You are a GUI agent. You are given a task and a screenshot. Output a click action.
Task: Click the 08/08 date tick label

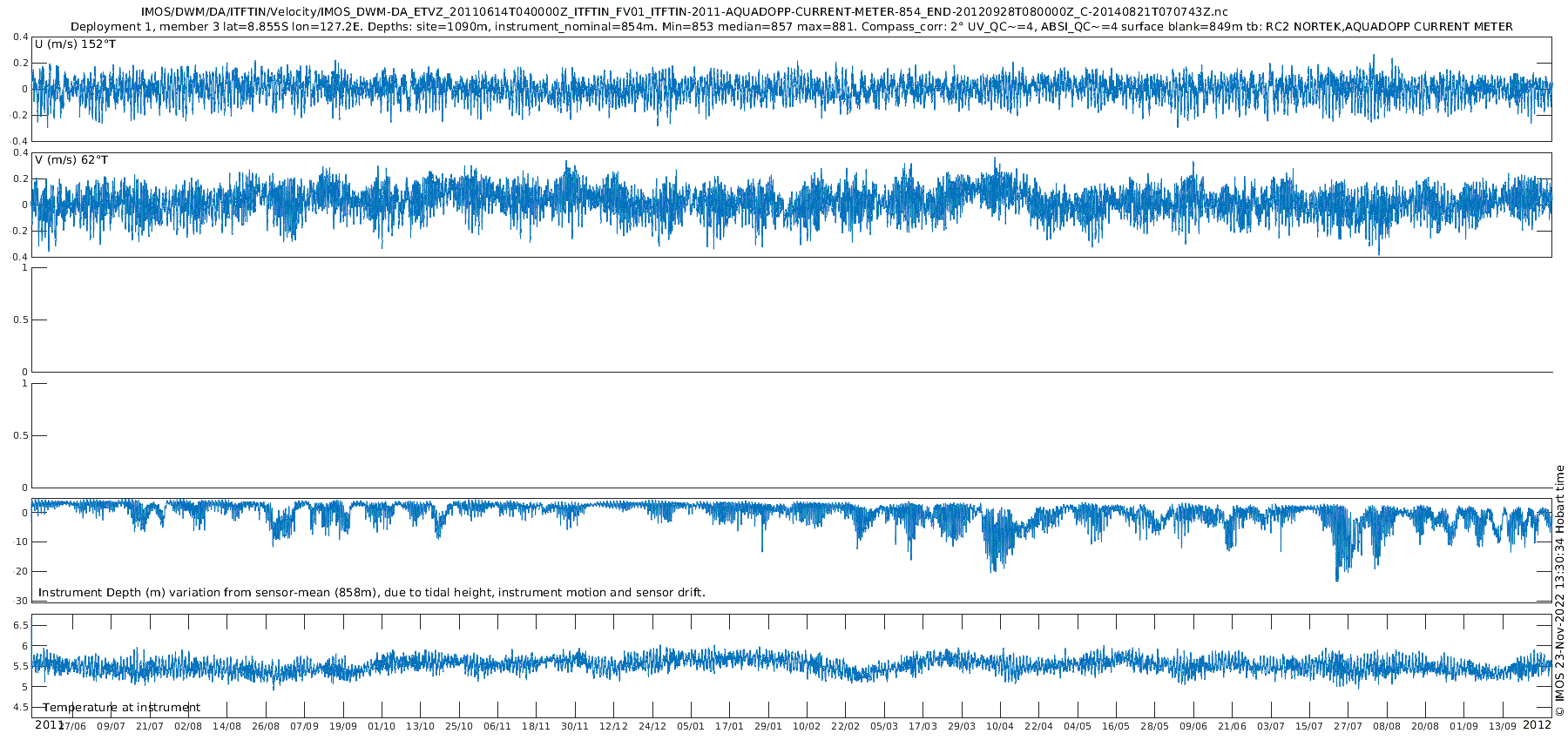1387,726
